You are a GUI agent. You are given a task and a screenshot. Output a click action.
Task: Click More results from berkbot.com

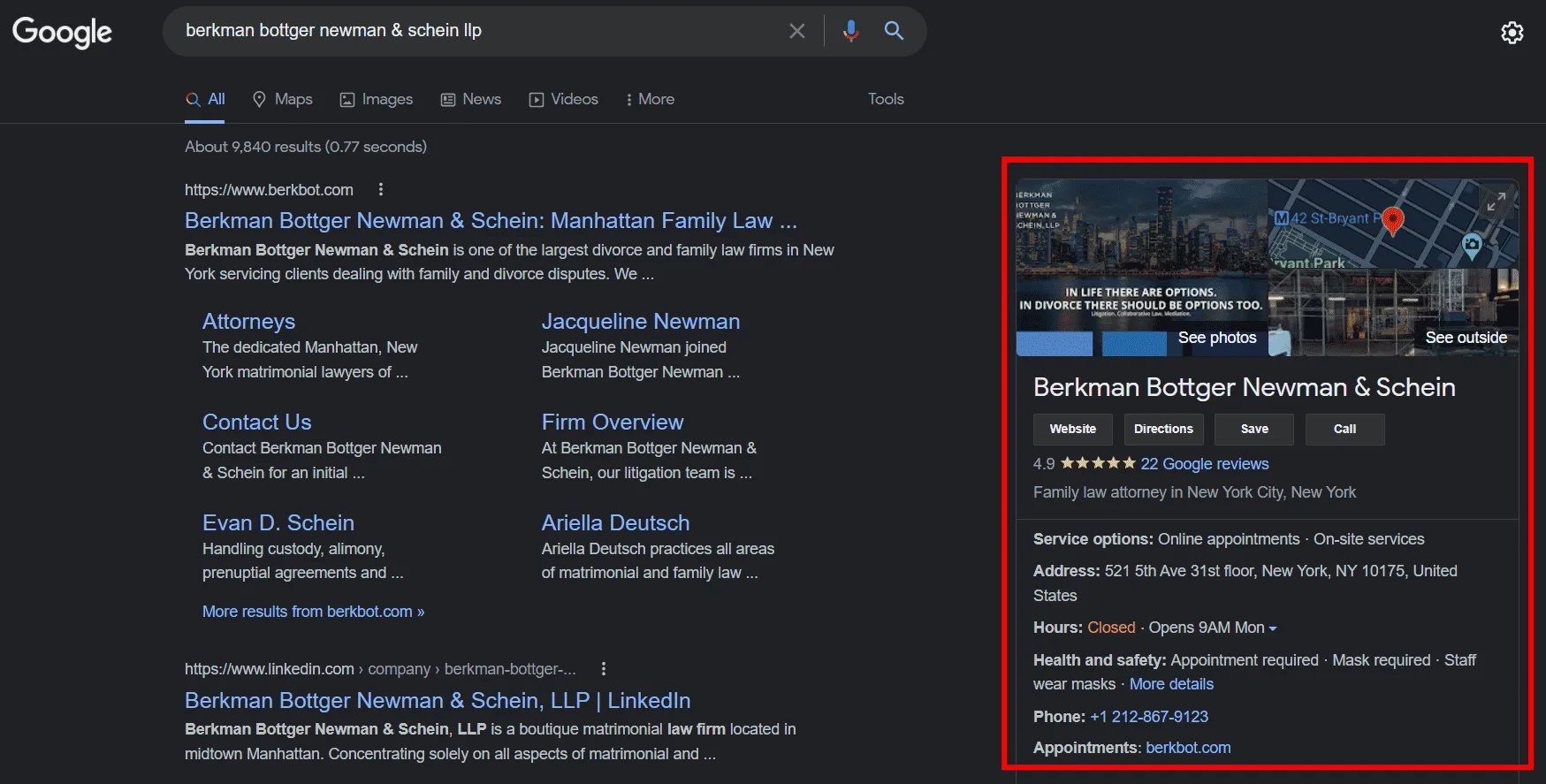coord(313,612)
